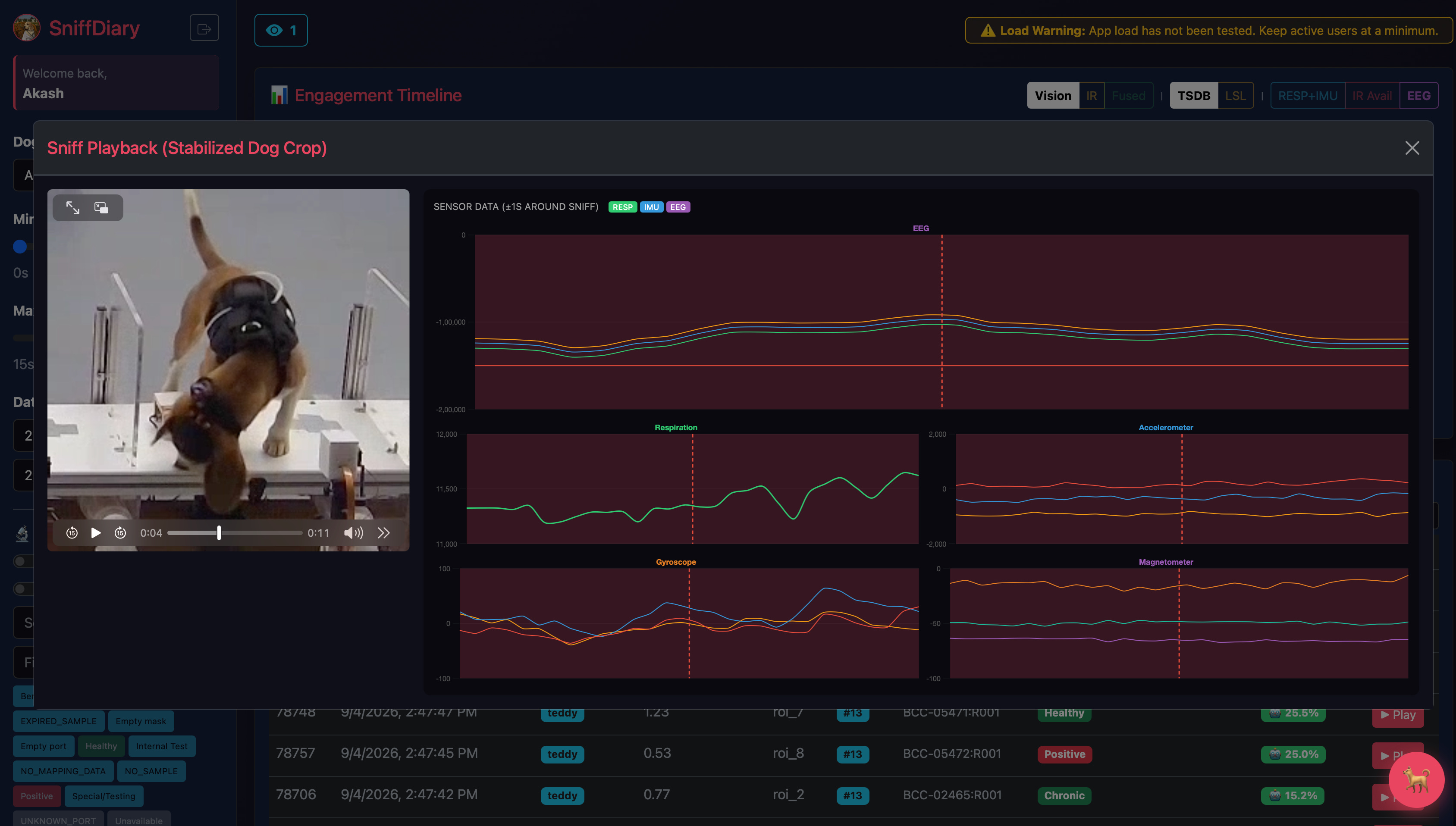
Task: Click the logout icon beside the SniffDiary title
Action: [x=204, y=28]
